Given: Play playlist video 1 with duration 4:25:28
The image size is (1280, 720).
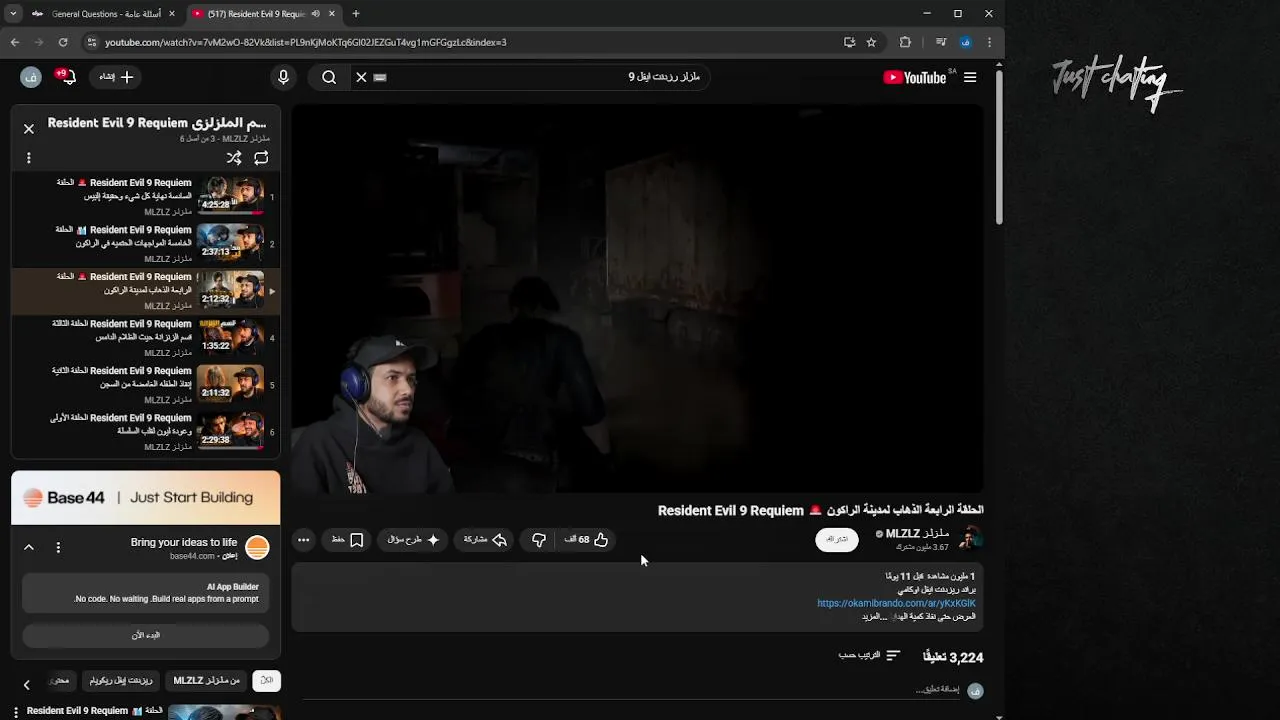Looking at the screenshot, I should [145, 197].
